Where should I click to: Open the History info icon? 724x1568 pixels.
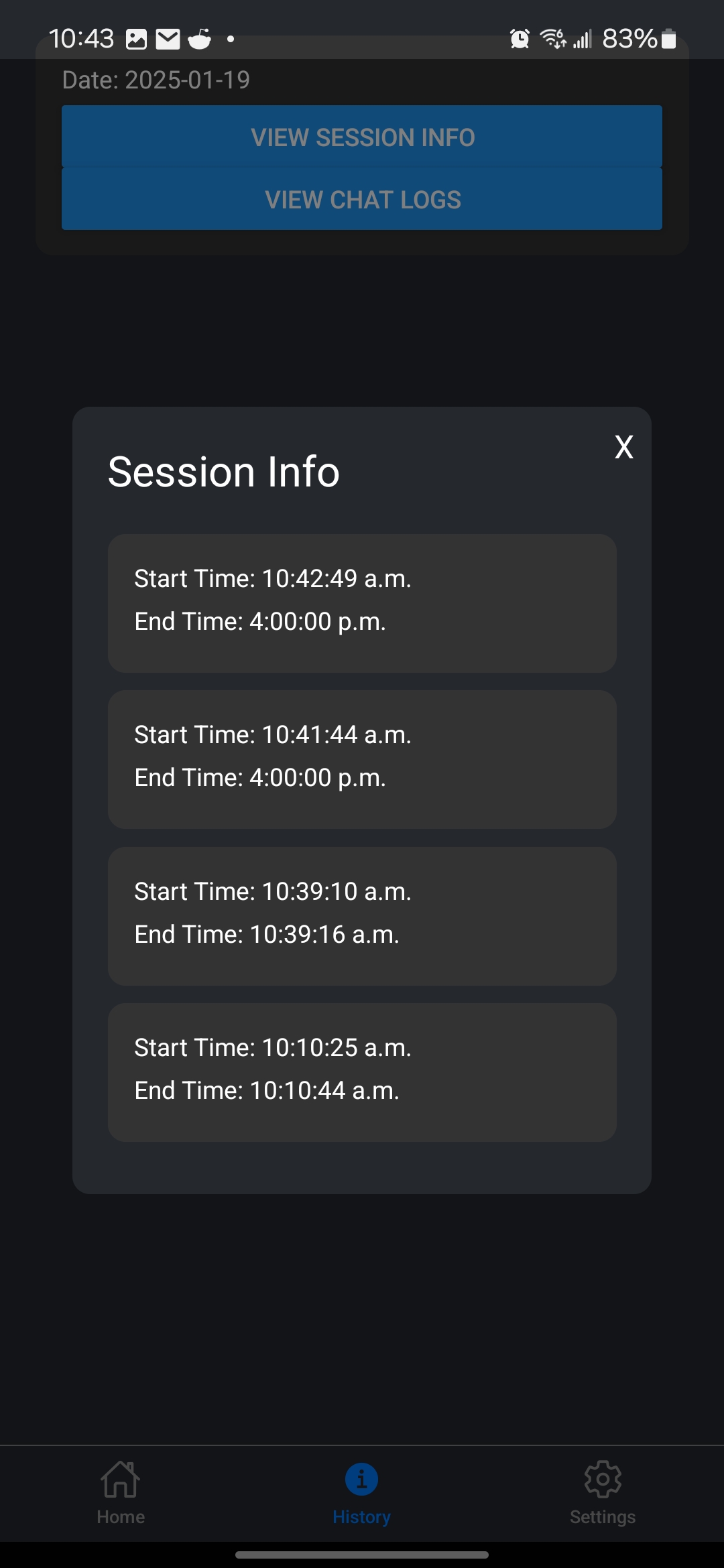(x=362, y=1479)
